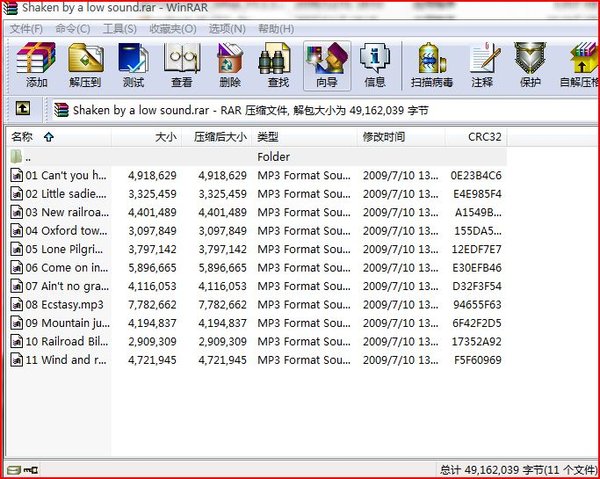Click CRC32 value 0E23B4C6

[476, 176]
